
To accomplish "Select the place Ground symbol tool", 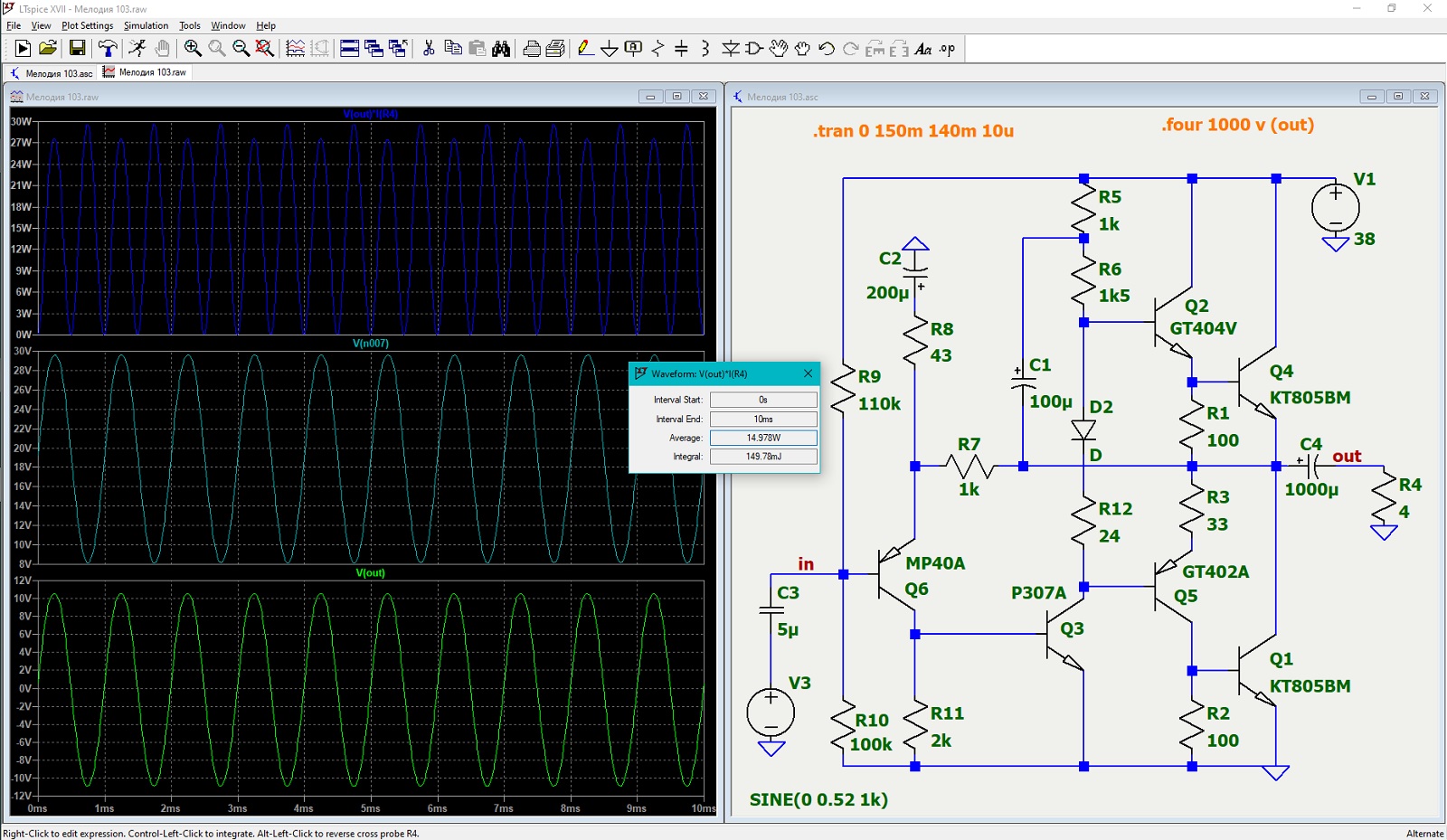I will 610,49.
